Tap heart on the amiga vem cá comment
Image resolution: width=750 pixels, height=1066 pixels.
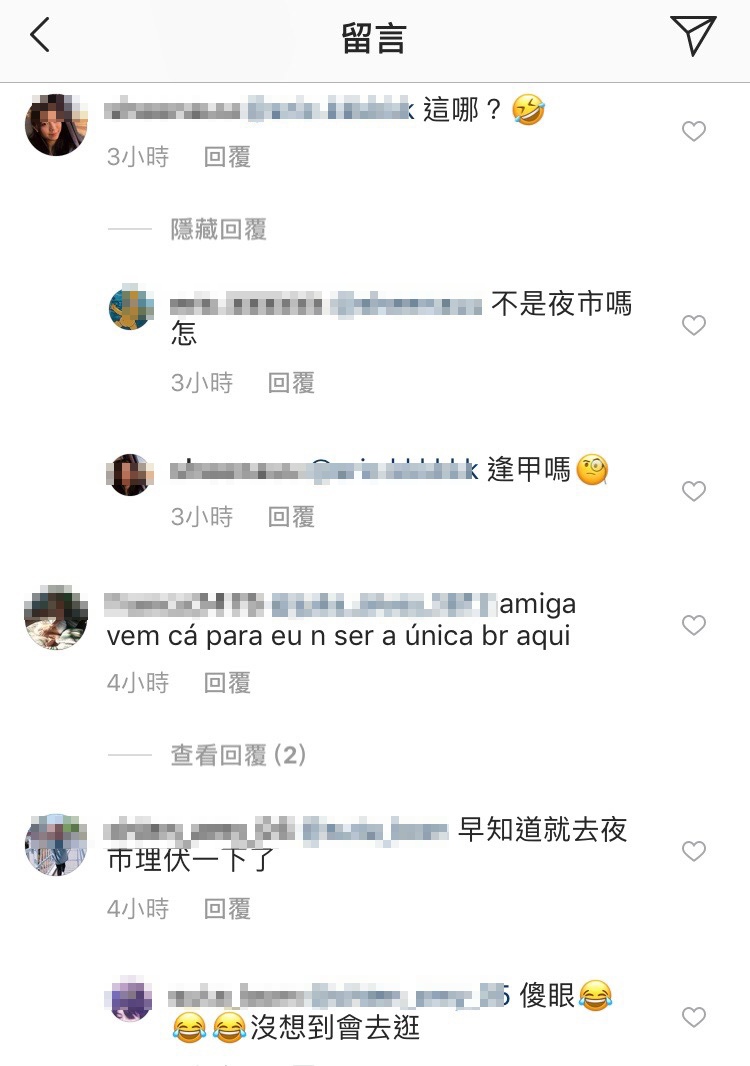point(694,625)
